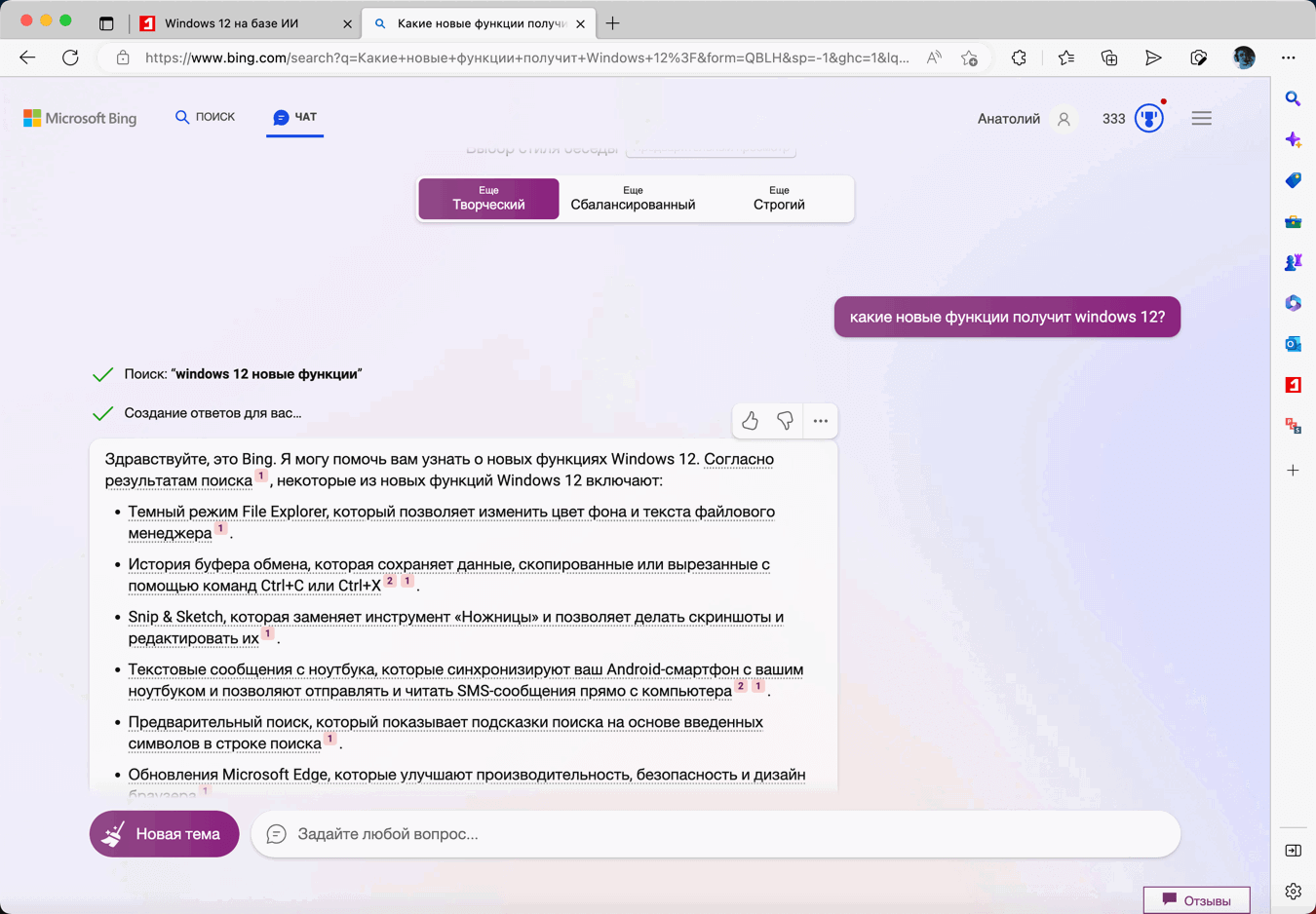The width and height of the screenshot is (1316, 914).
Task: Select the Творческий conversation style
Action: tap(488, 199)
